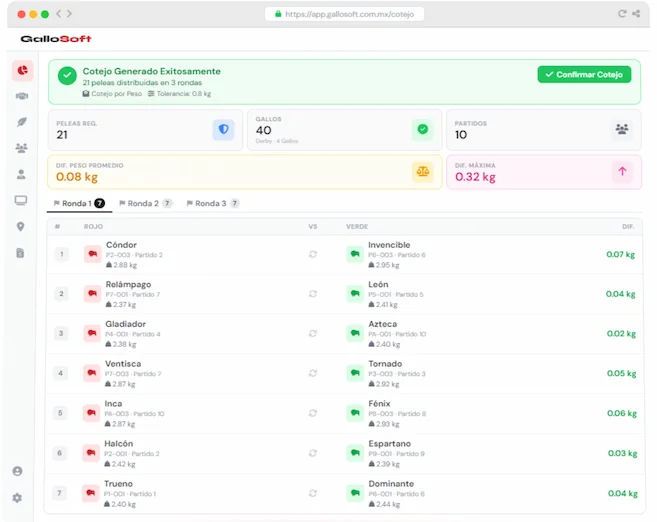
Task: Click the blue shield icon in Peleas Reg. card
Action: pyautogui.click(x=223, y=129)
